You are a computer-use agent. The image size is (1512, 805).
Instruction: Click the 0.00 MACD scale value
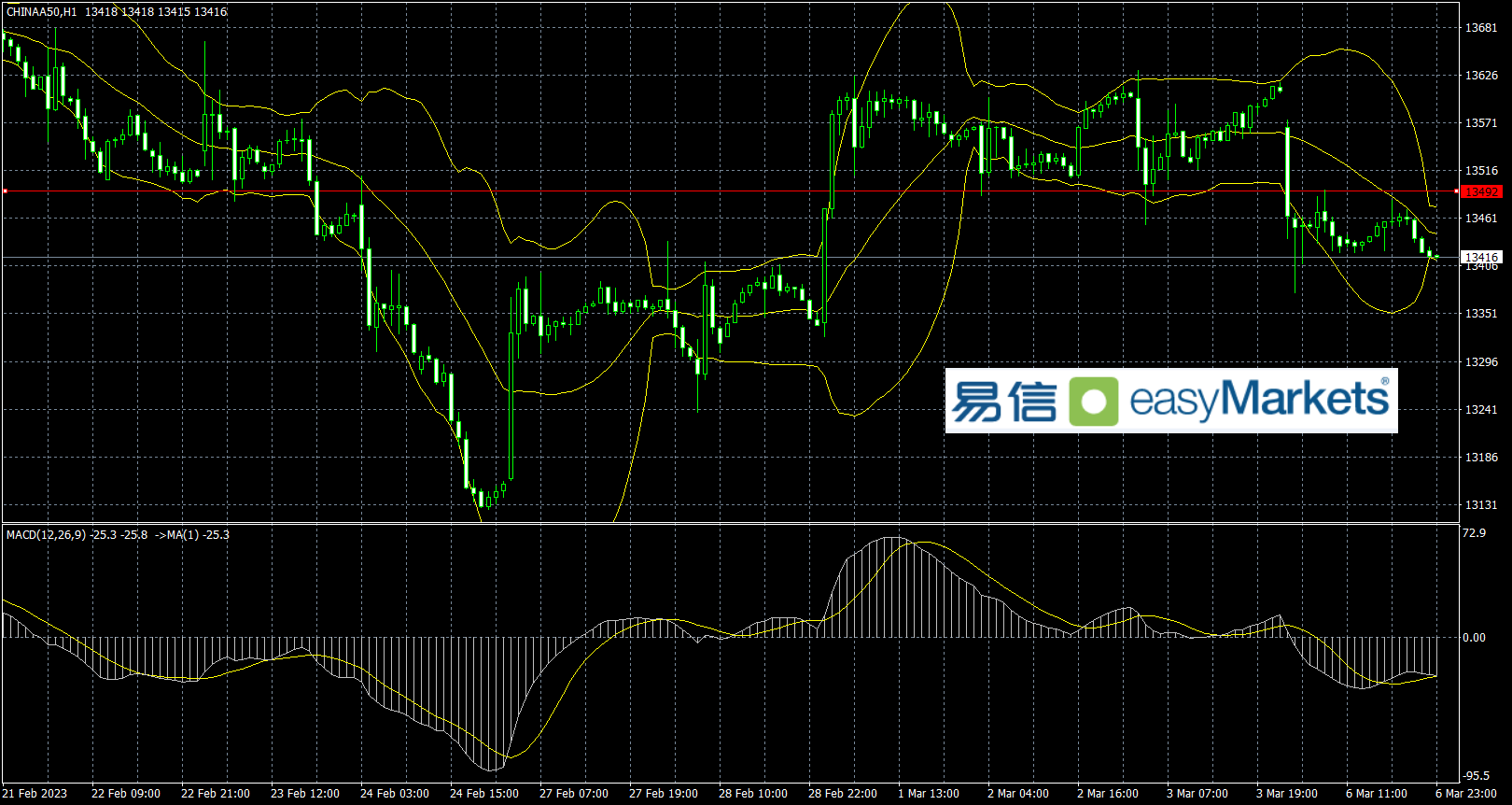1475,638
